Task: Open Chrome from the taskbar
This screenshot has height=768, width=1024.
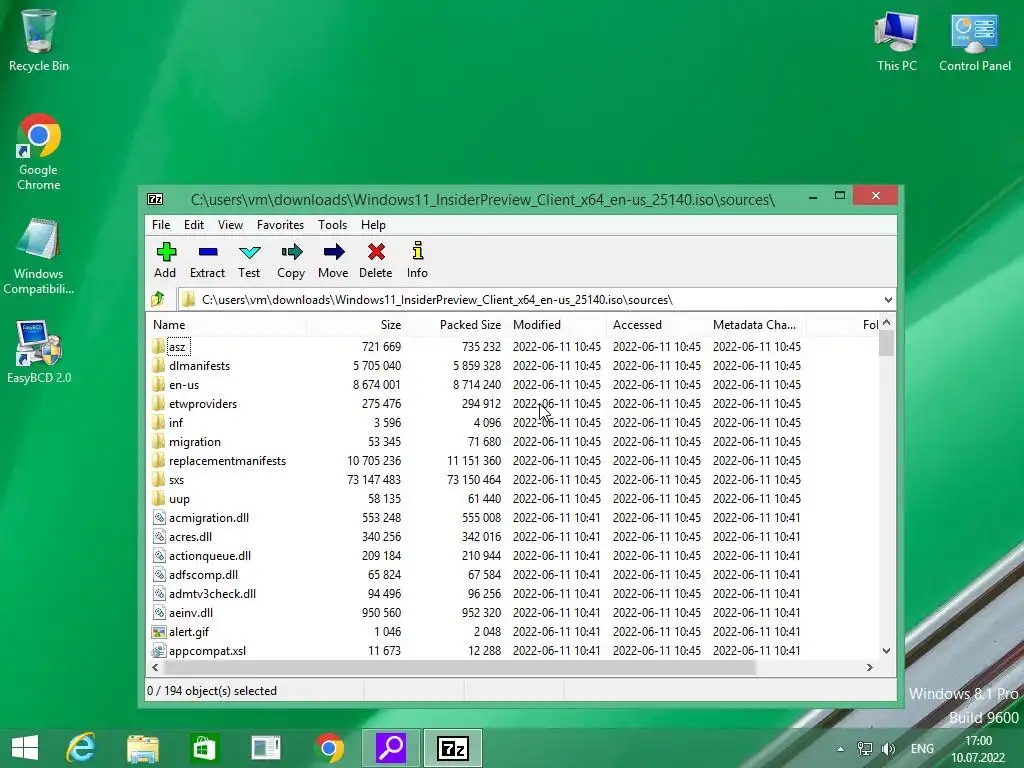Action: click(329, 748)
